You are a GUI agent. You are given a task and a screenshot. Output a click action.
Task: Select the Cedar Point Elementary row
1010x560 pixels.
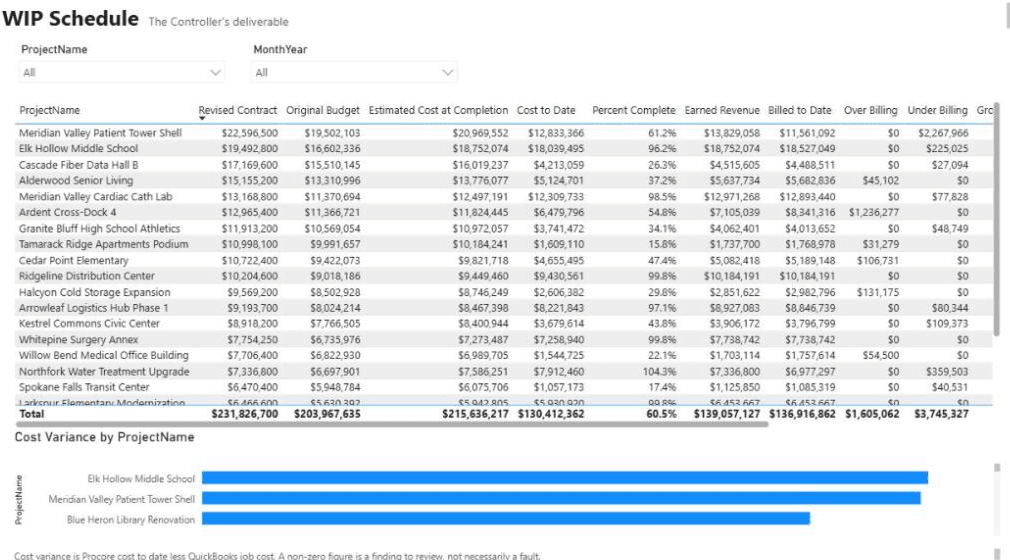click(502, 260)
